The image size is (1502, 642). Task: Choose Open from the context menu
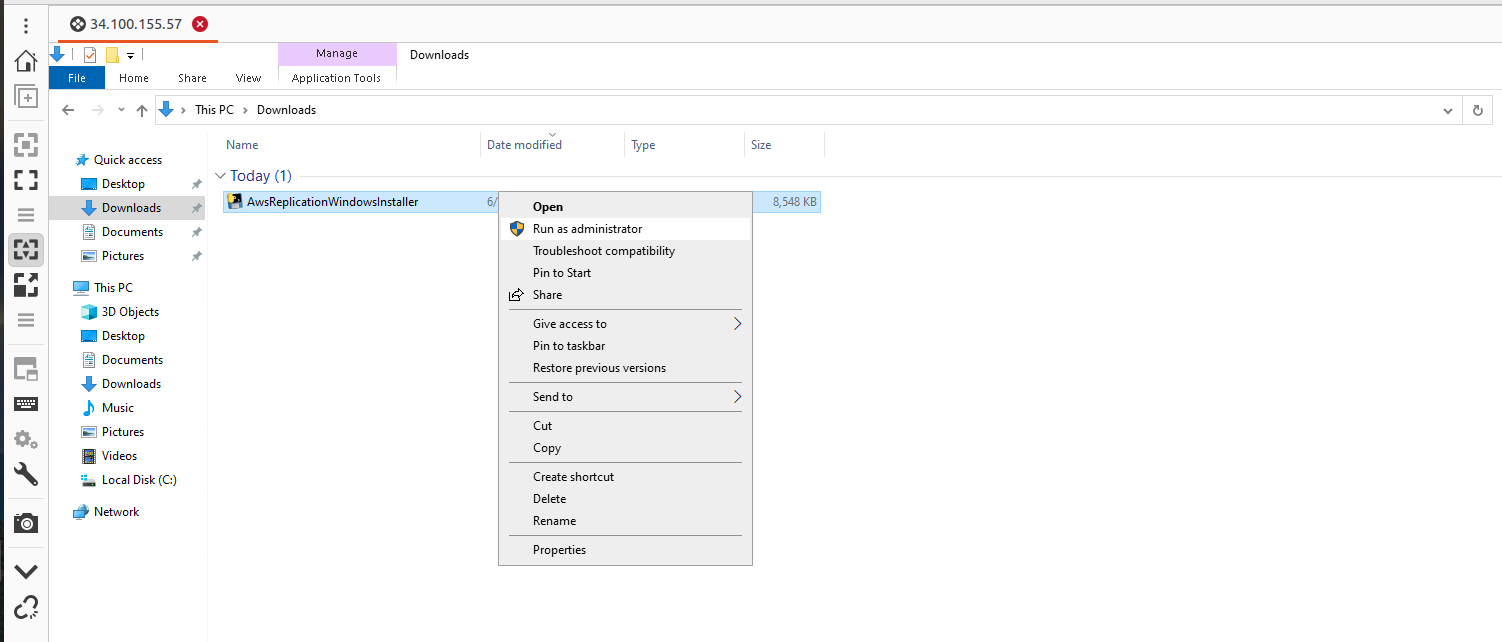(625, 207)
